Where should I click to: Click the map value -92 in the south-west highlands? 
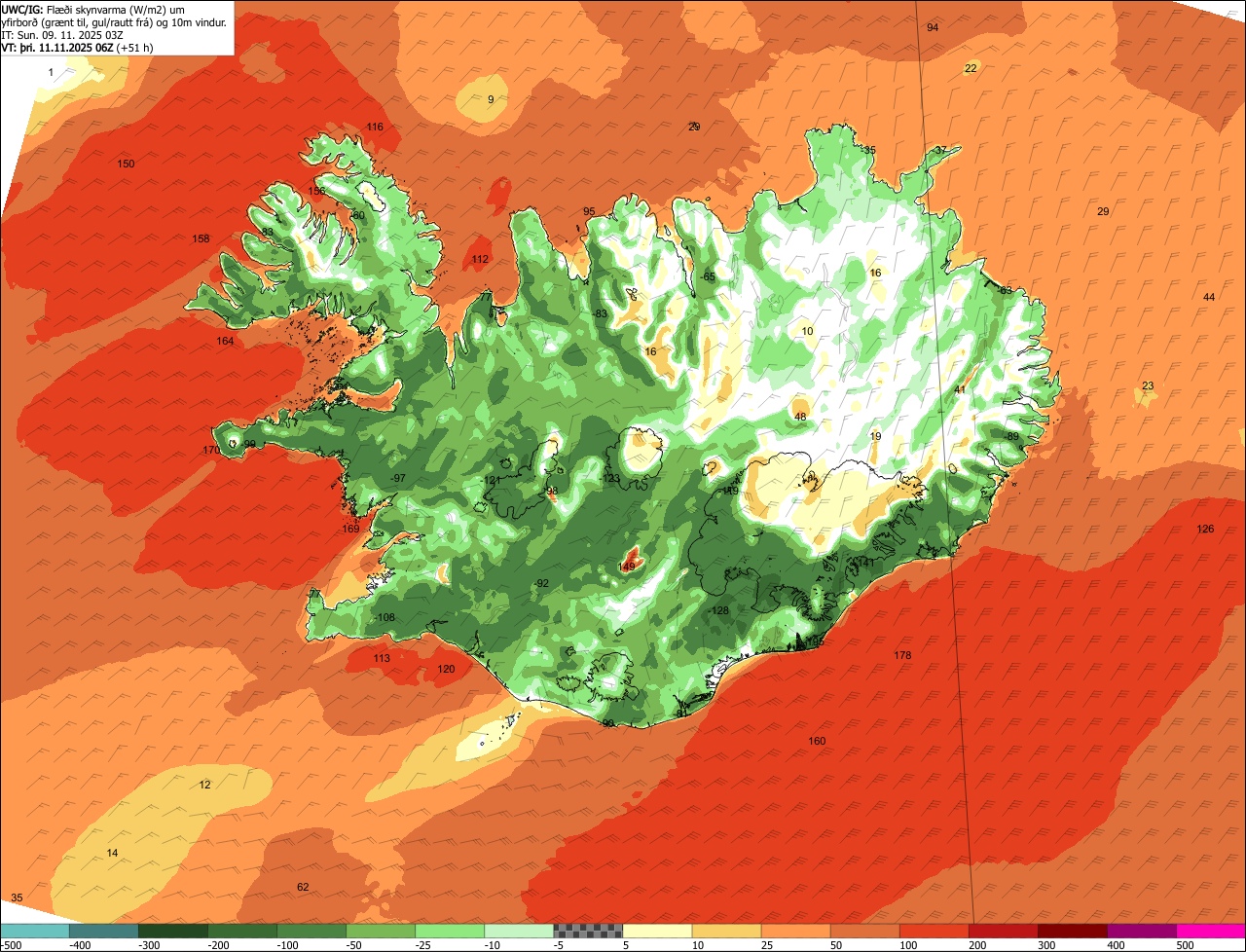541,584
